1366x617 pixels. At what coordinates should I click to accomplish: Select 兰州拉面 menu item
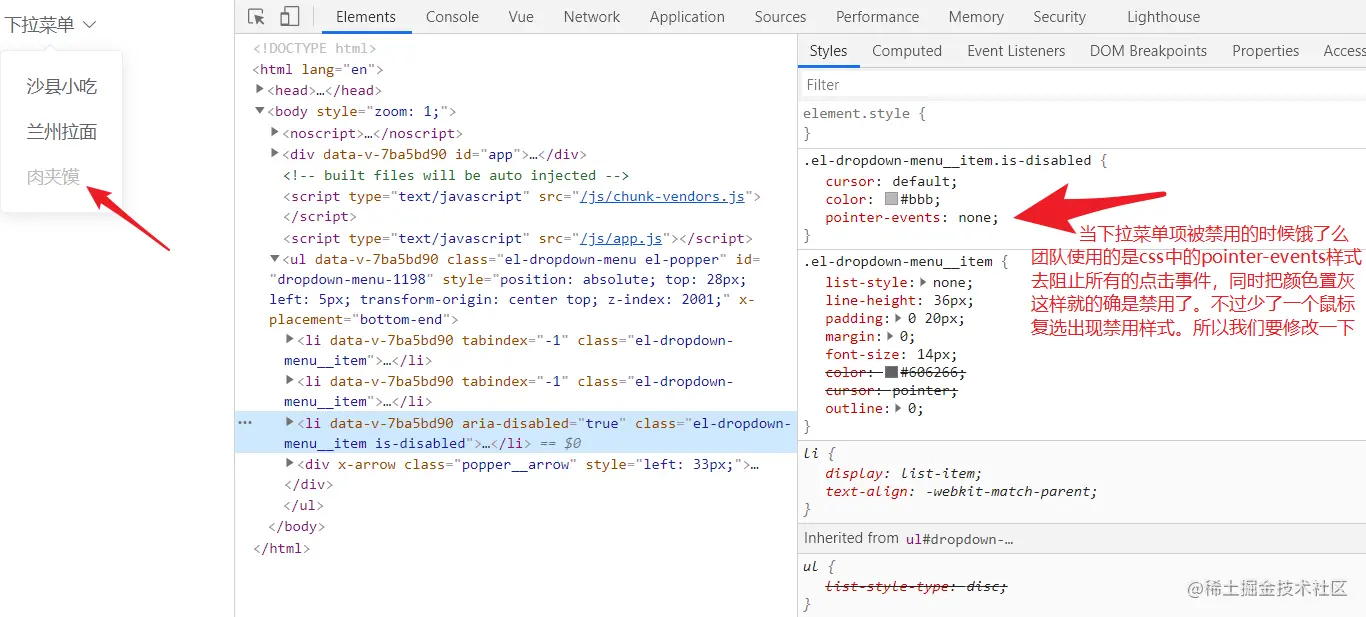point(62,132)
